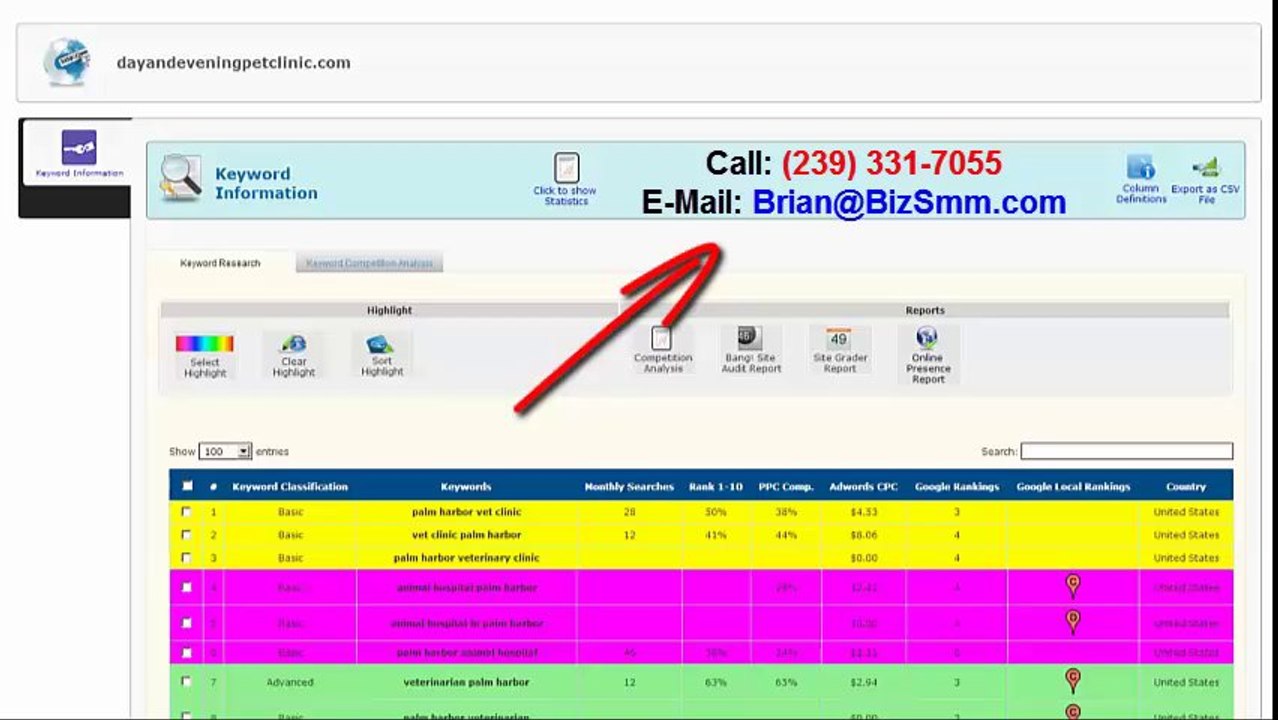Check the box for animal hospital palm harbor
This screenshot has width=1278, height=720.
(186, 588)
